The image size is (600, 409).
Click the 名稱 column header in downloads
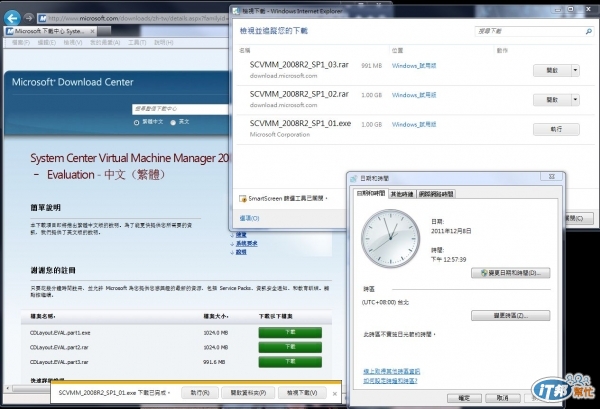(245, 51)
